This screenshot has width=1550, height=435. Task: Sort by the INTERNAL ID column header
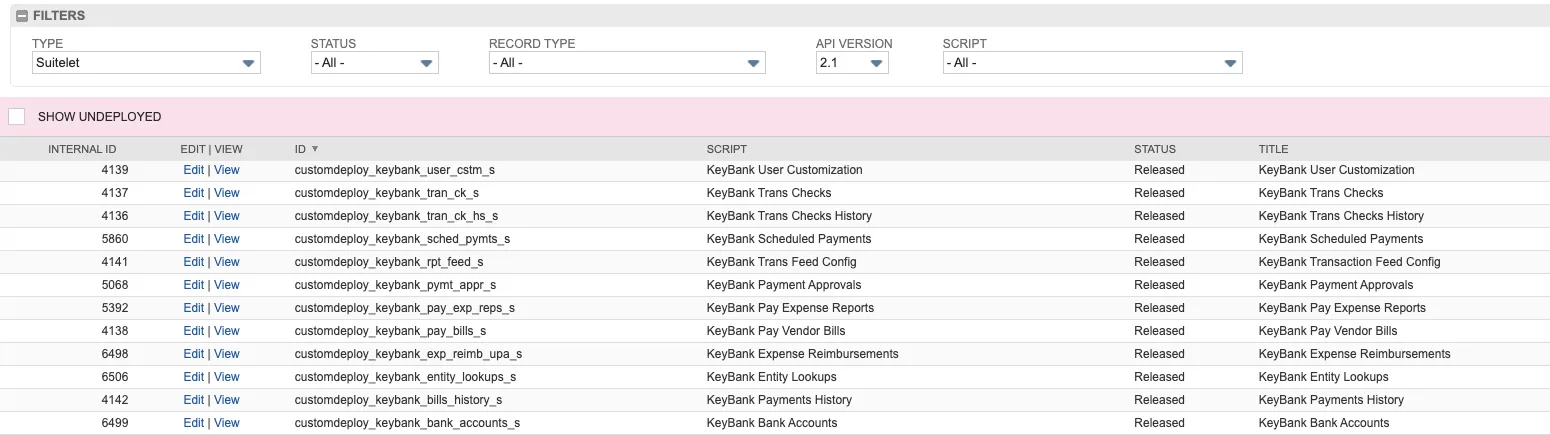(x=82, y=149)
